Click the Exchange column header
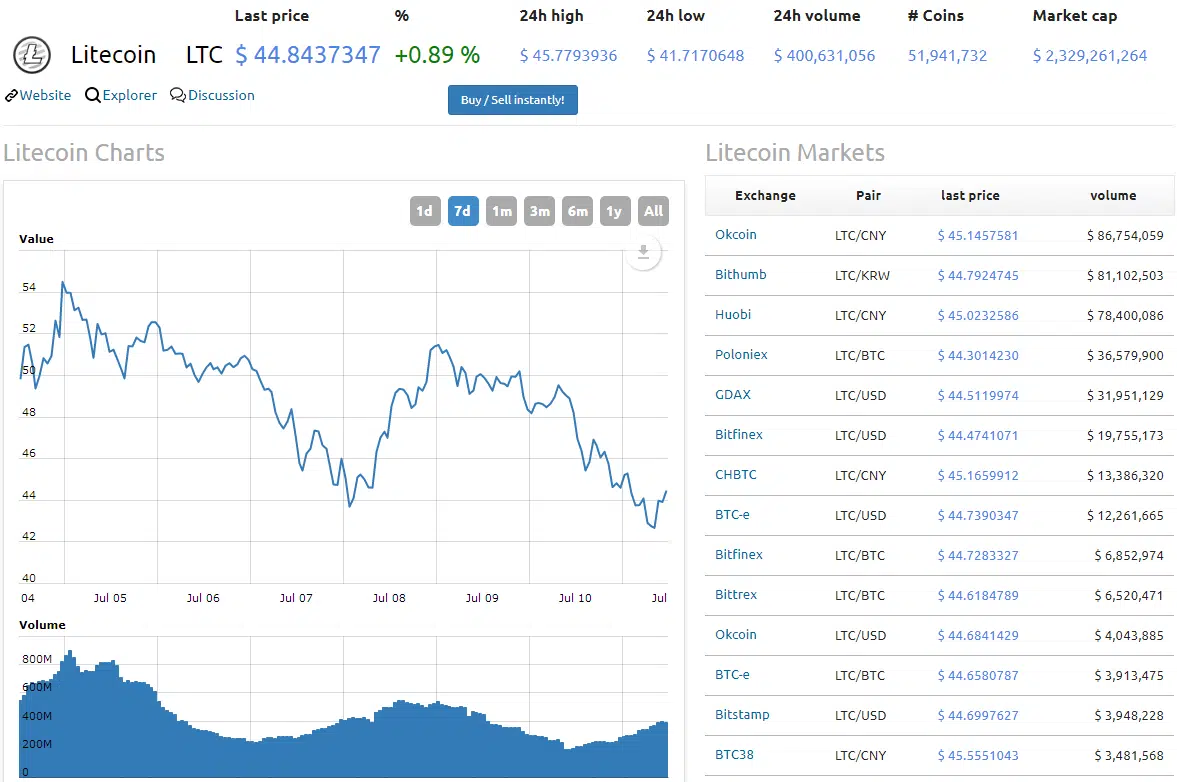Screen dimensions: 1177x782 (765, 195)
